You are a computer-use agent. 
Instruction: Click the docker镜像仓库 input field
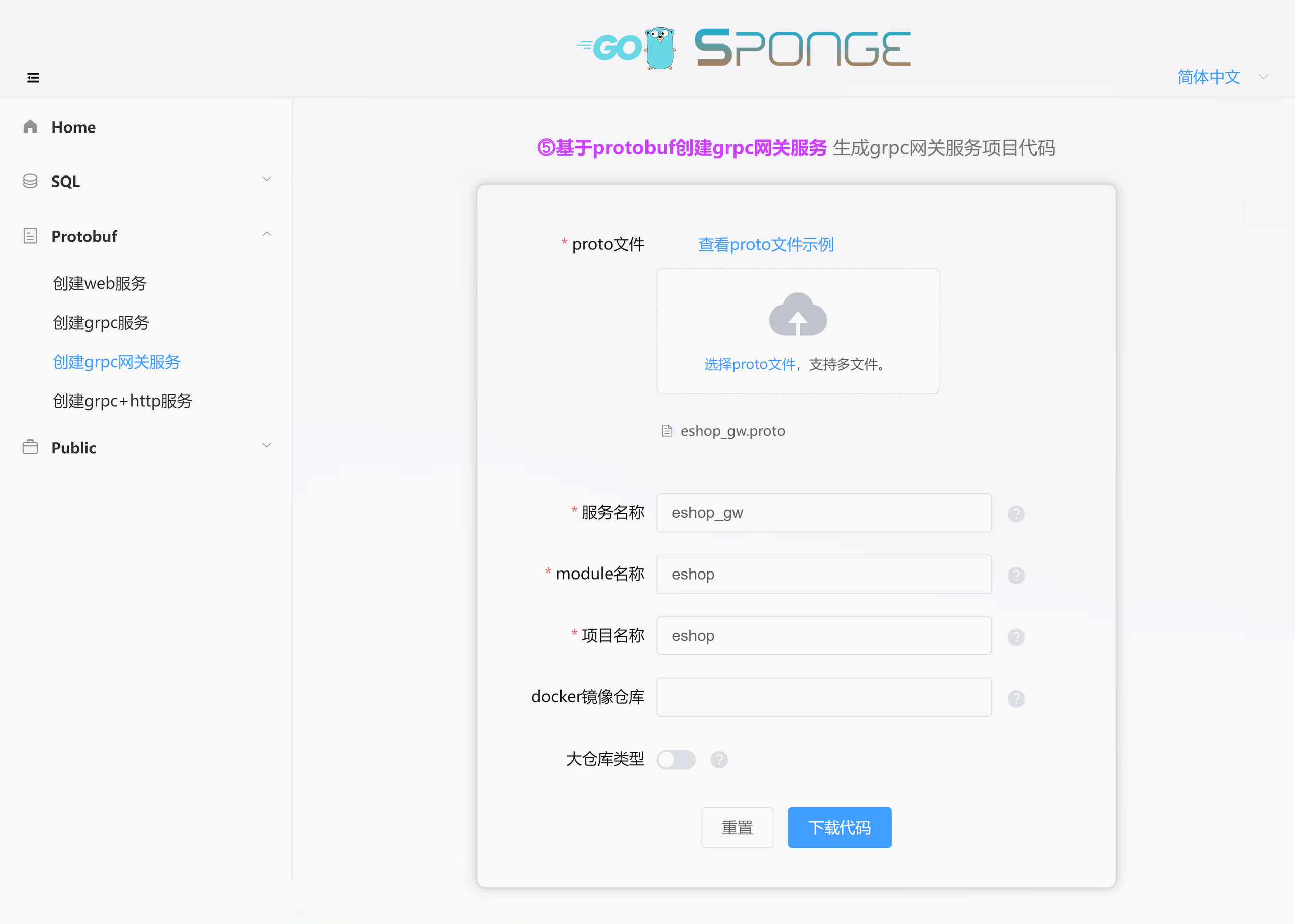point(824,697)
